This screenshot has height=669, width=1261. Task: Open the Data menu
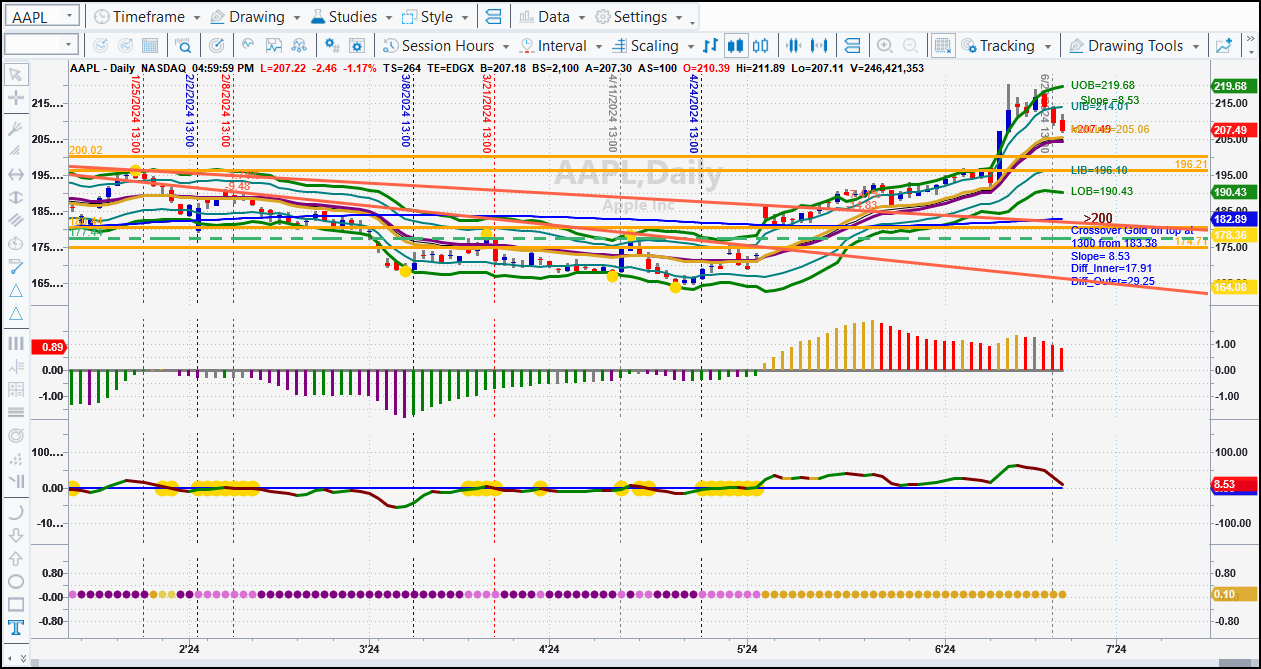pos(543,17)
